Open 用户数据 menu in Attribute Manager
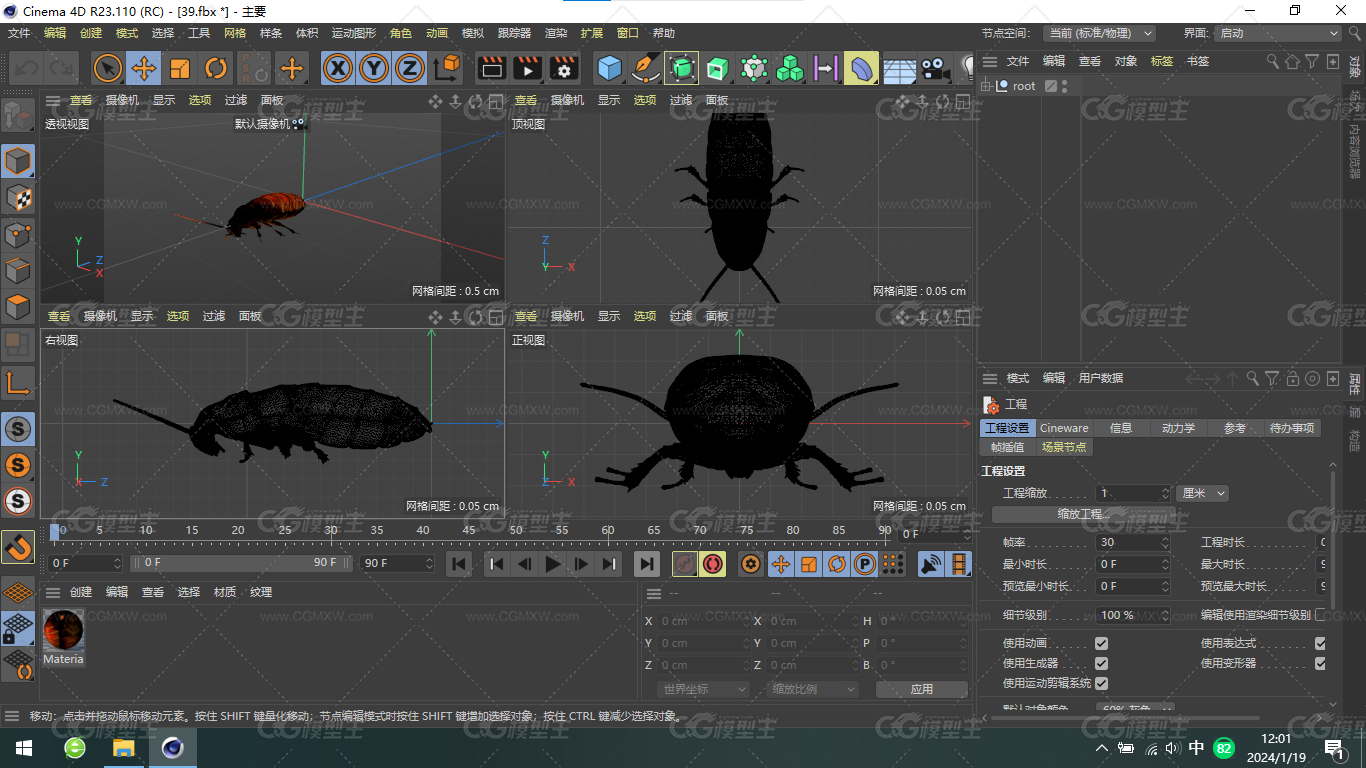Image resolution: width=1366 pixels, height=768 pixels. (1100, 378)
